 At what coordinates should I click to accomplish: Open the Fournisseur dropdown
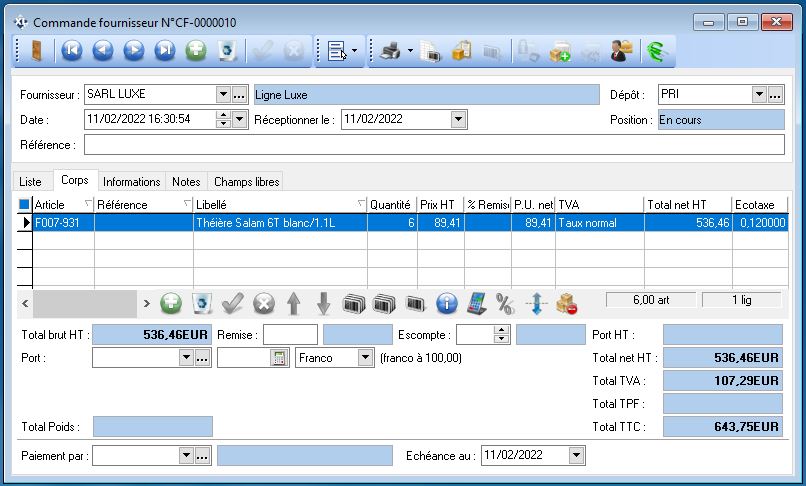pos(223,95)
